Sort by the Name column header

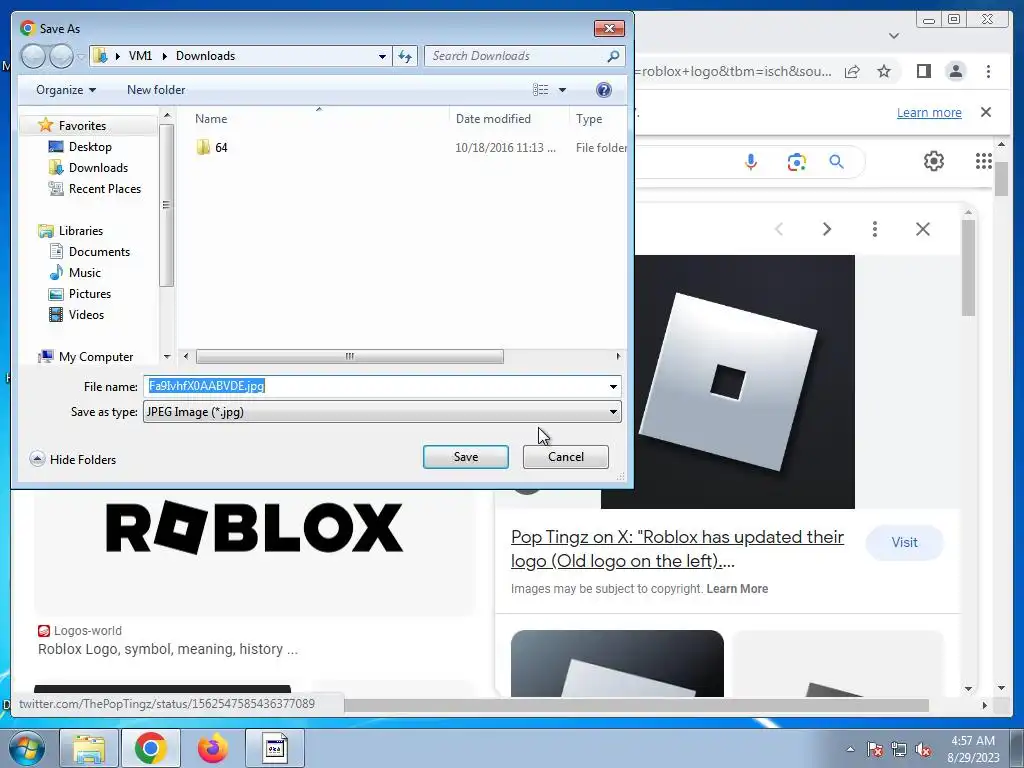coord(210,119)
